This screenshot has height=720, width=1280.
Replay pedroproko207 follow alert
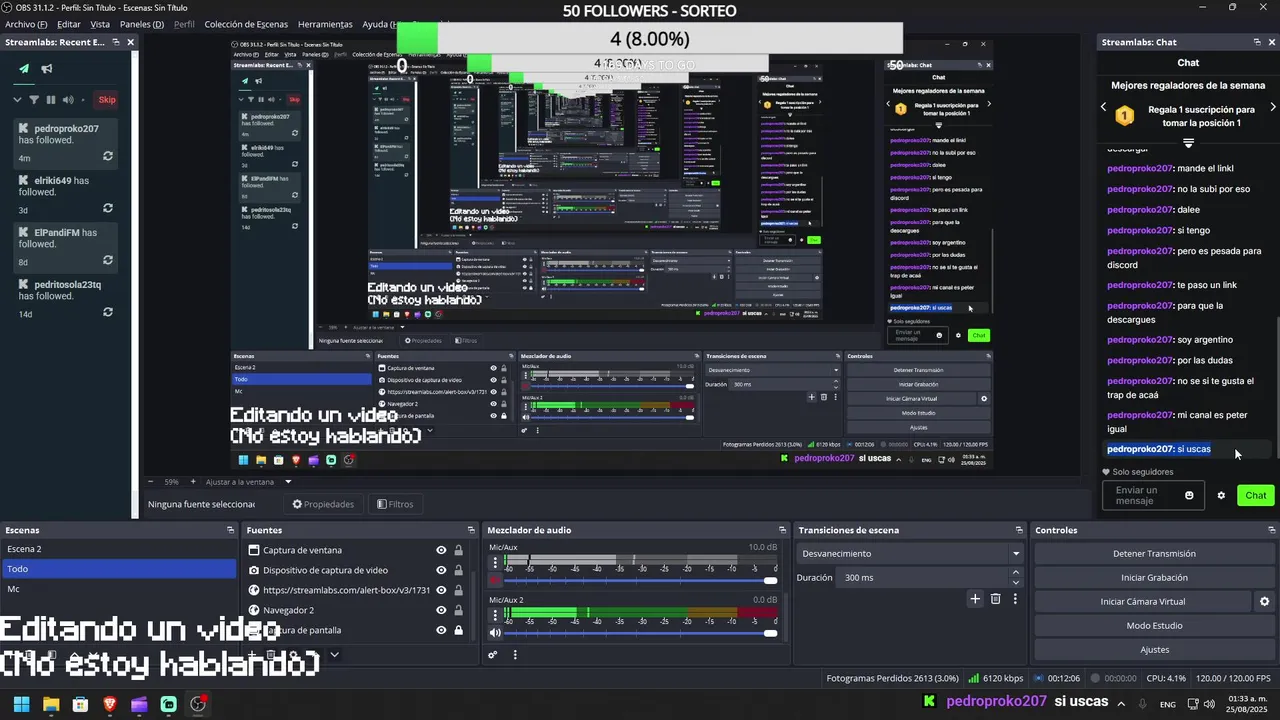coord(107,156)
